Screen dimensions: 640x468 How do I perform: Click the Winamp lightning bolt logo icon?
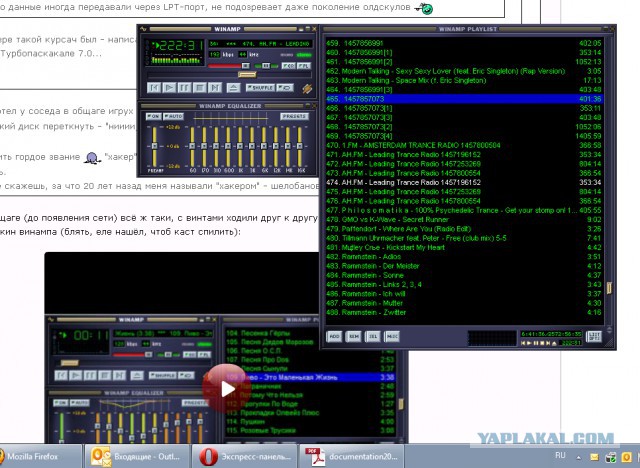(x=307, y=88)
